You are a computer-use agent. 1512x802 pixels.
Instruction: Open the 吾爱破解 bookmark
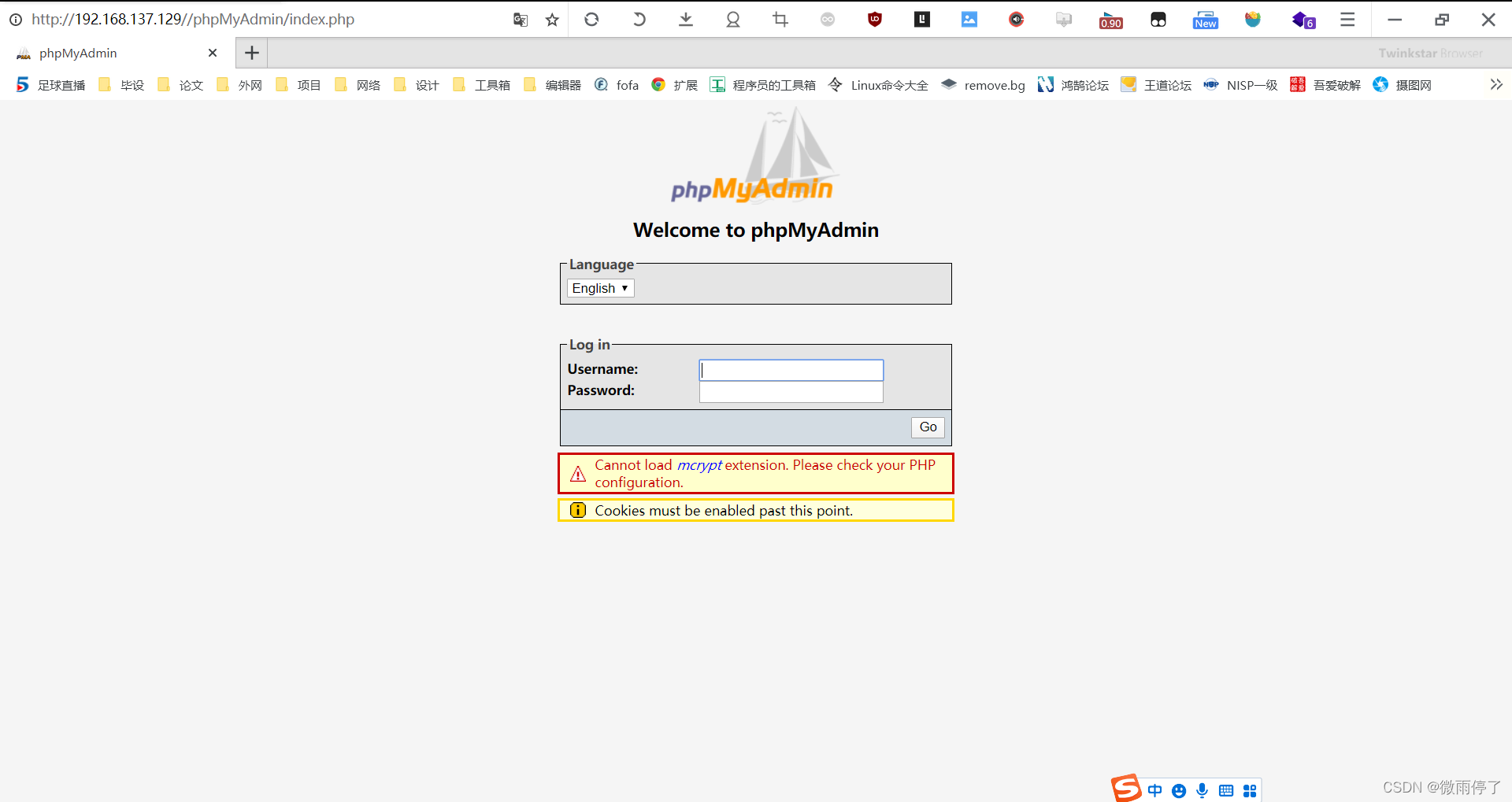[x=1325, y=85]
